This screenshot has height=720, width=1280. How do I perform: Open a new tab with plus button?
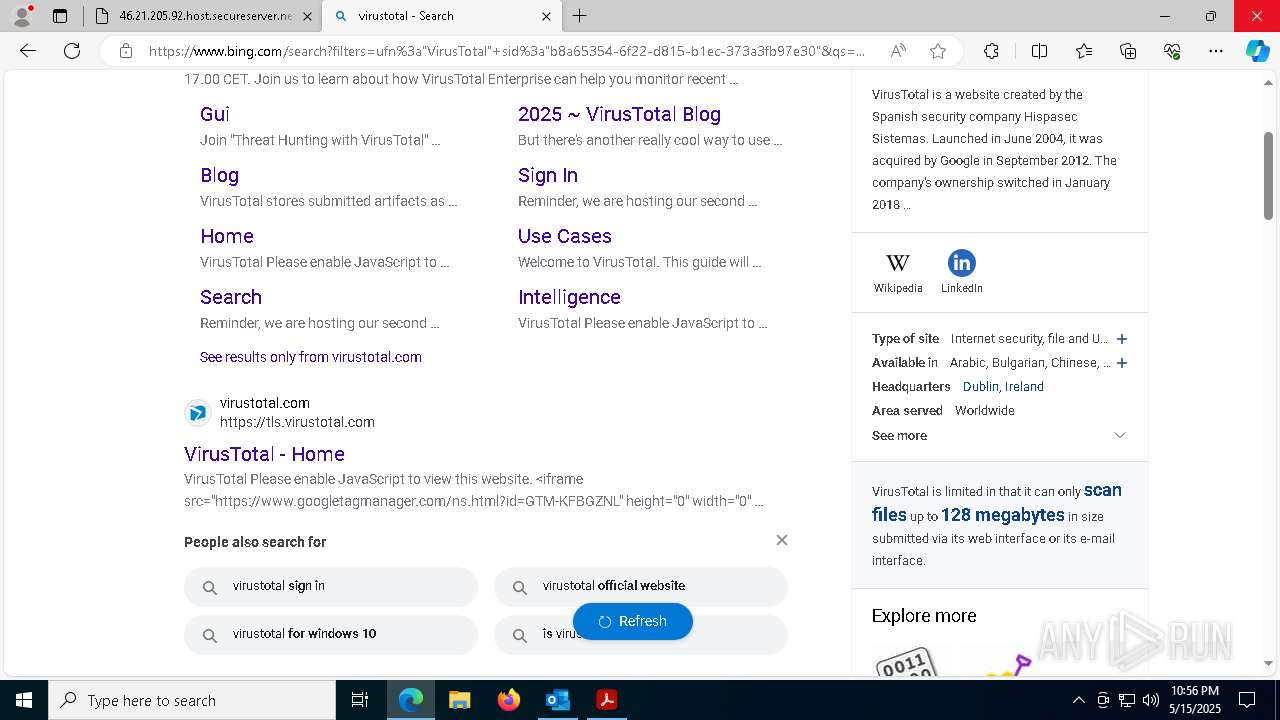tap(580, 16)
